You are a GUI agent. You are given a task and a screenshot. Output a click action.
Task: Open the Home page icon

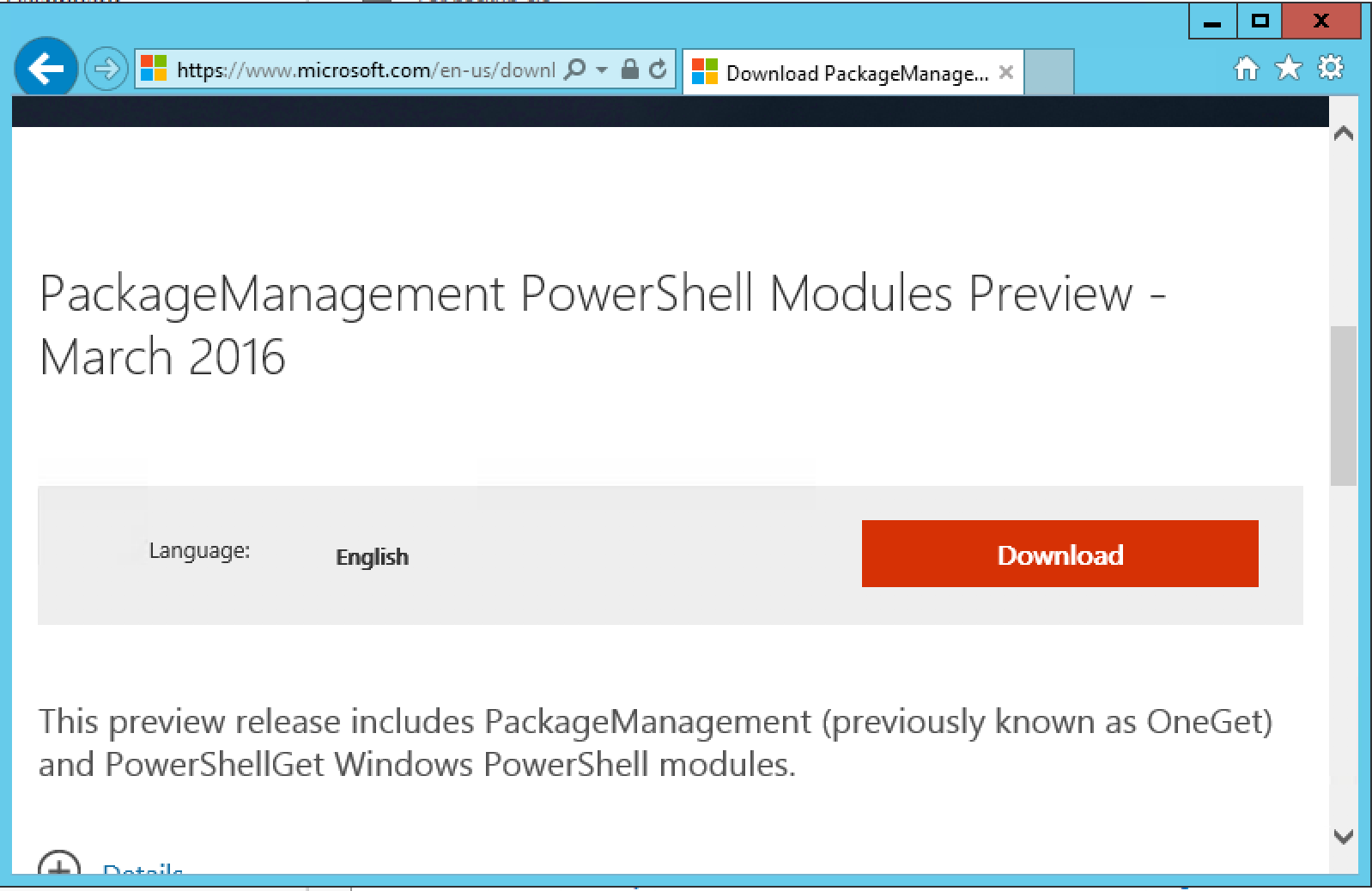[x=1246, y=69]
